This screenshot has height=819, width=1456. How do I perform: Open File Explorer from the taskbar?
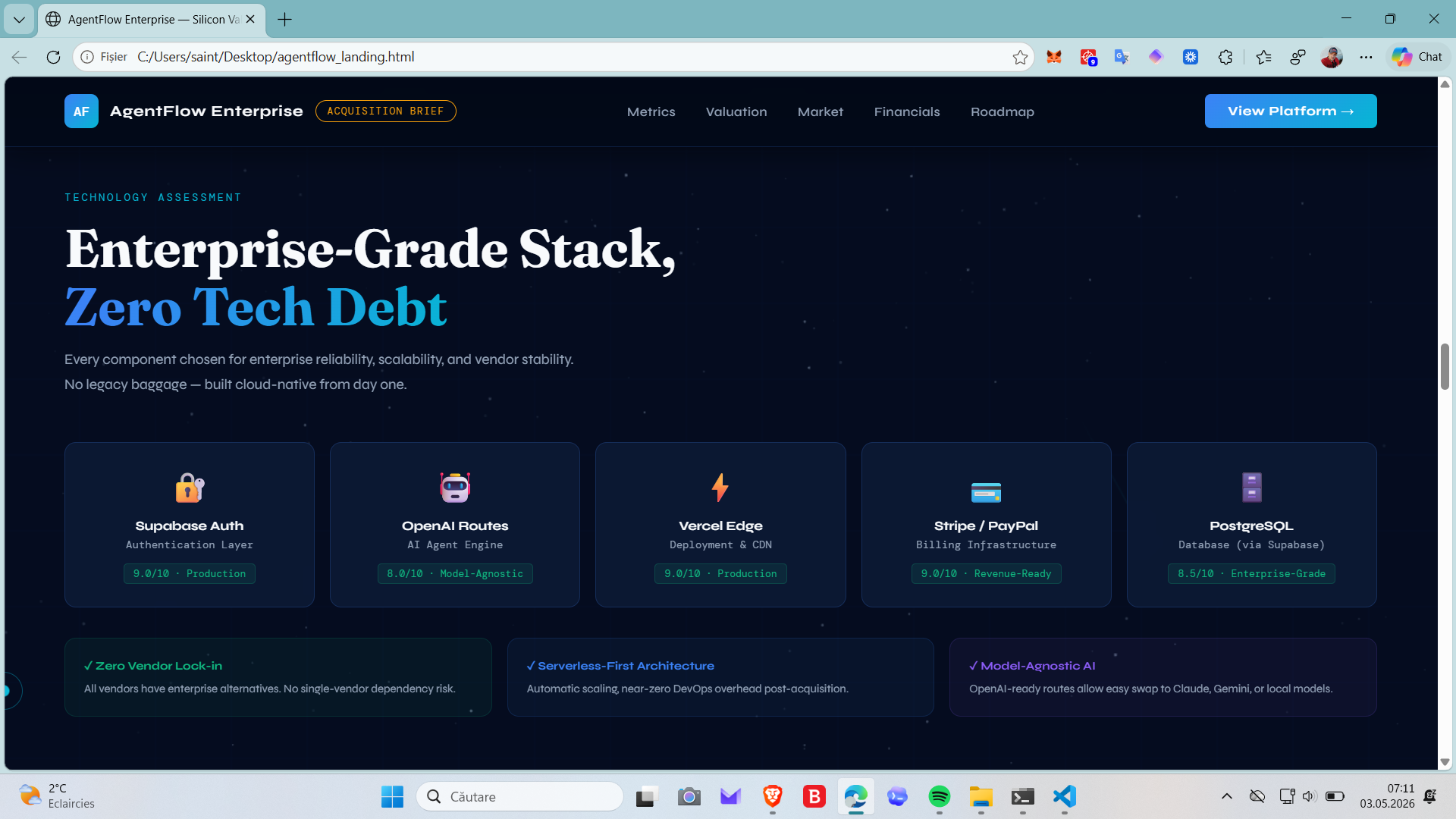pos(981,796)
